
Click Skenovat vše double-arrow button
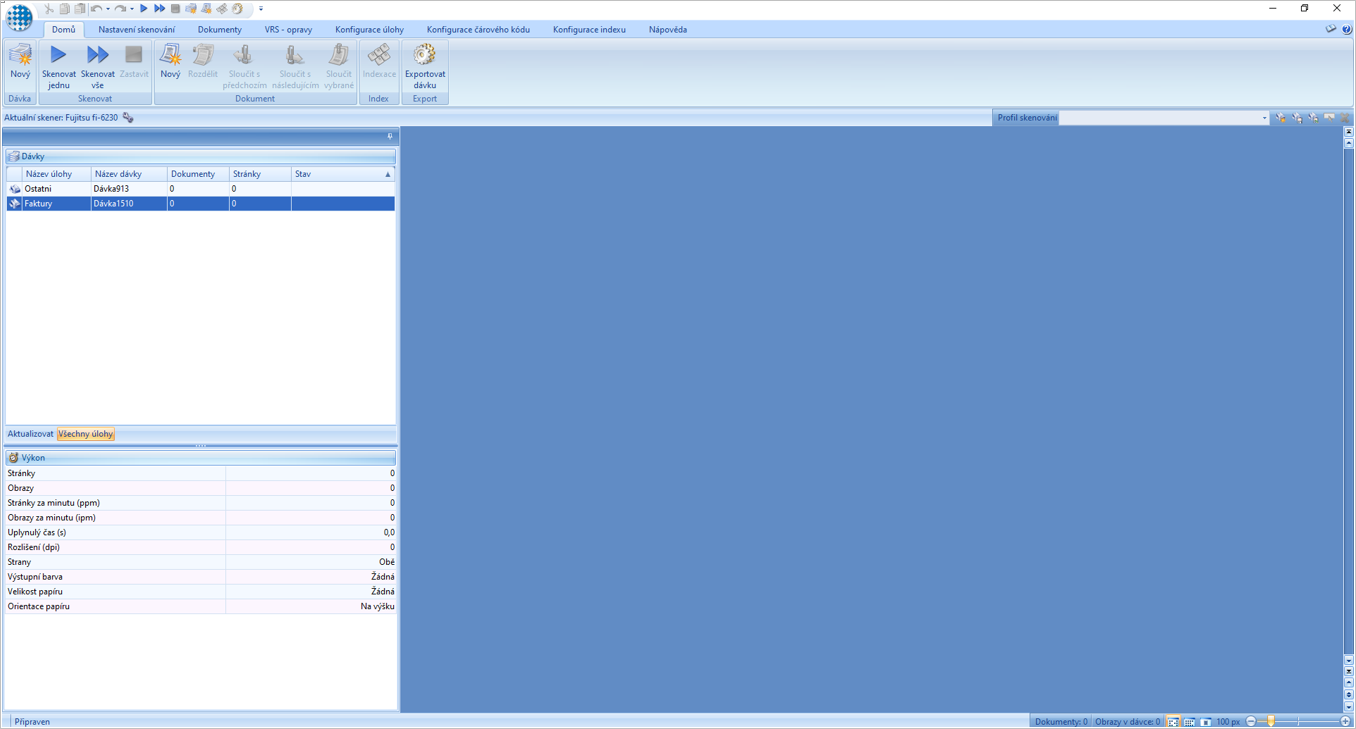tap(97, 66)
